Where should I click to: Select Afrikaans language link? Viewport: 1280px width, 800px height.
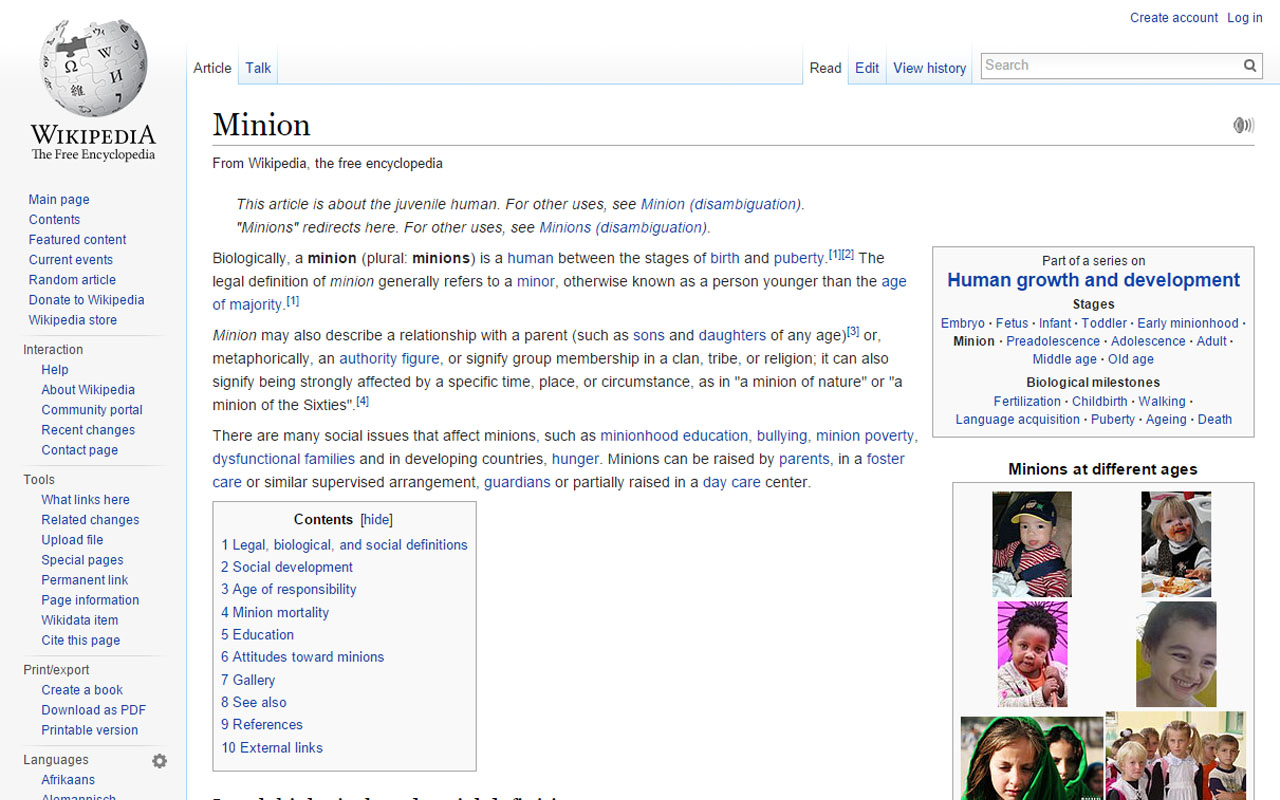(x=68, y=780)
